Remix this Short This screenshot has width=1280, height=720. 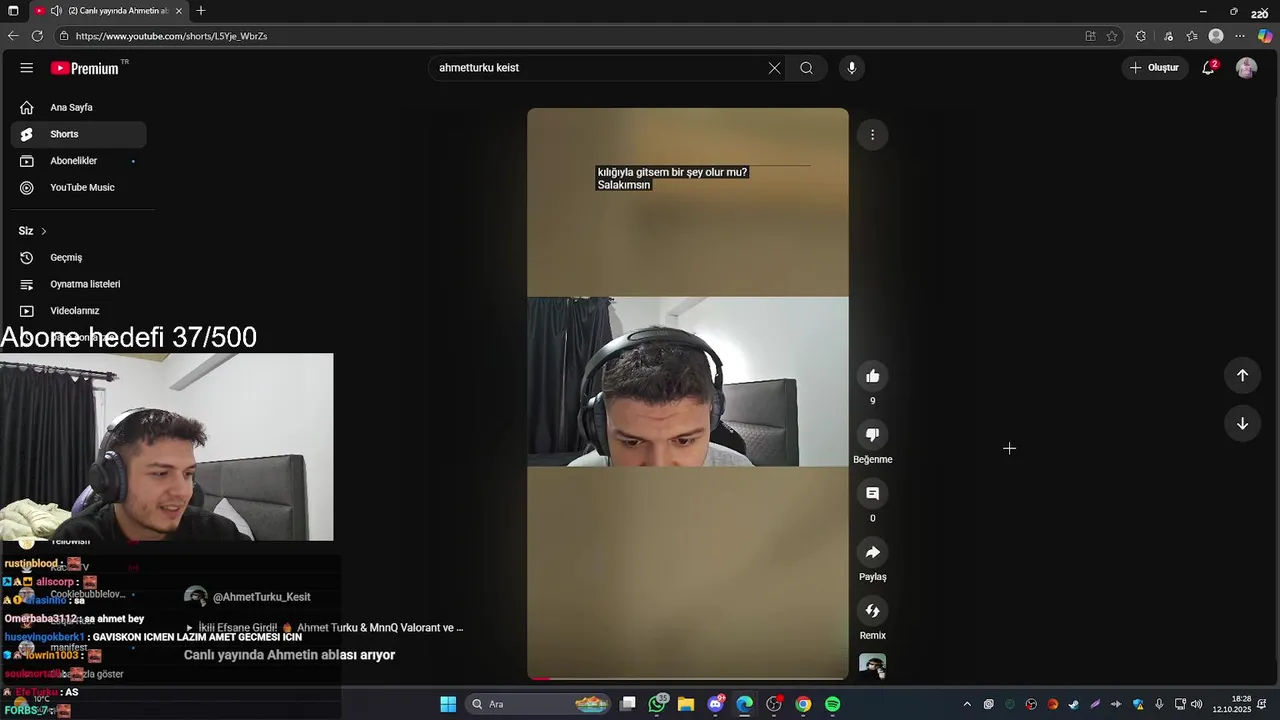(x=872, y=611)
